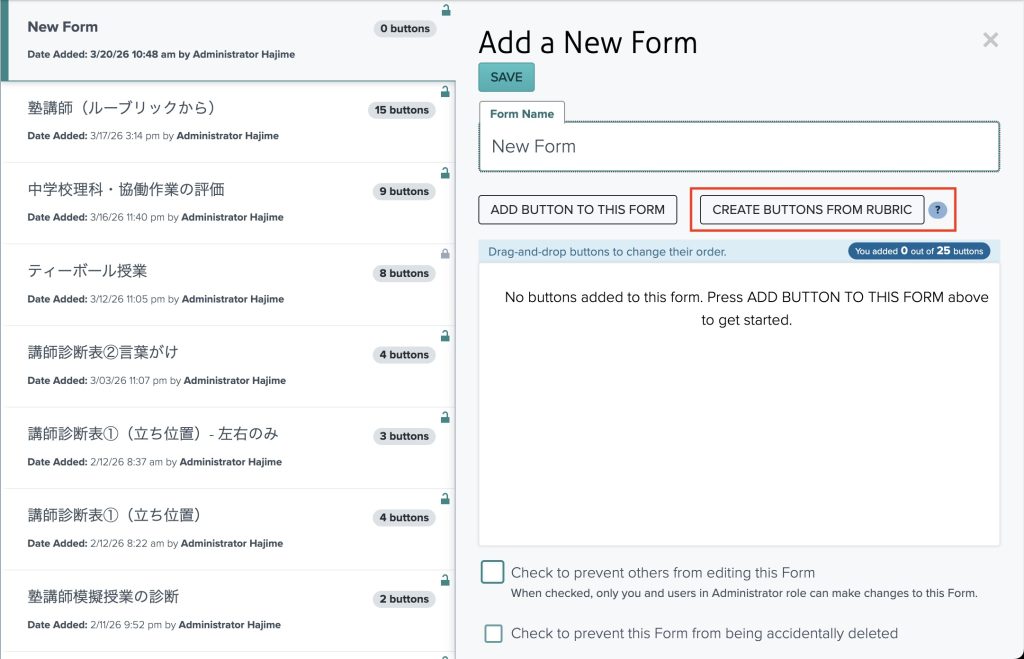Click lock icon on 講師診断表②言葉がけ form

click(445, 336)
